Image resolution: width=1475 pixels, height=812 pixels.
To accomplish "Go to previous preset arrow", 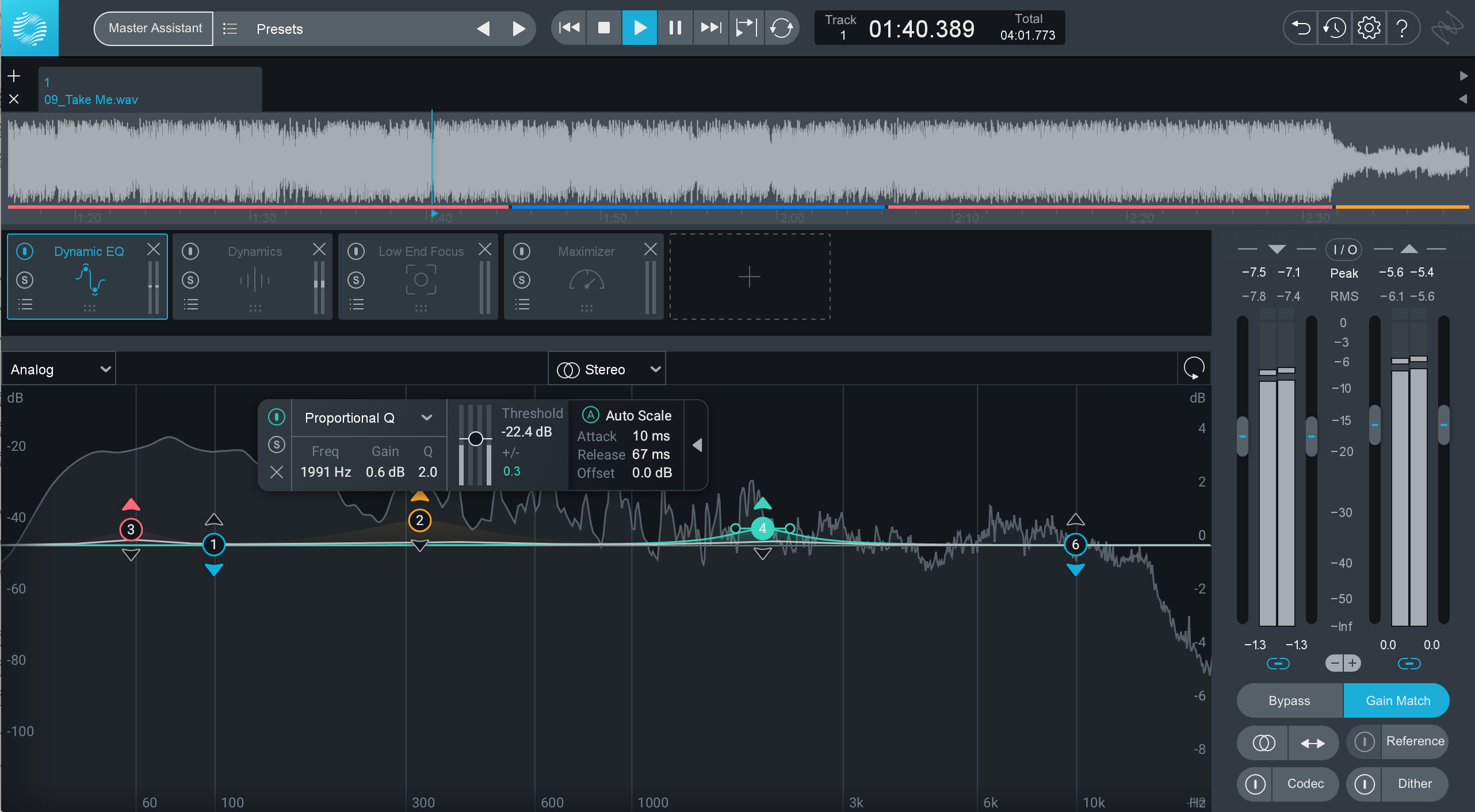I will 483,29.
